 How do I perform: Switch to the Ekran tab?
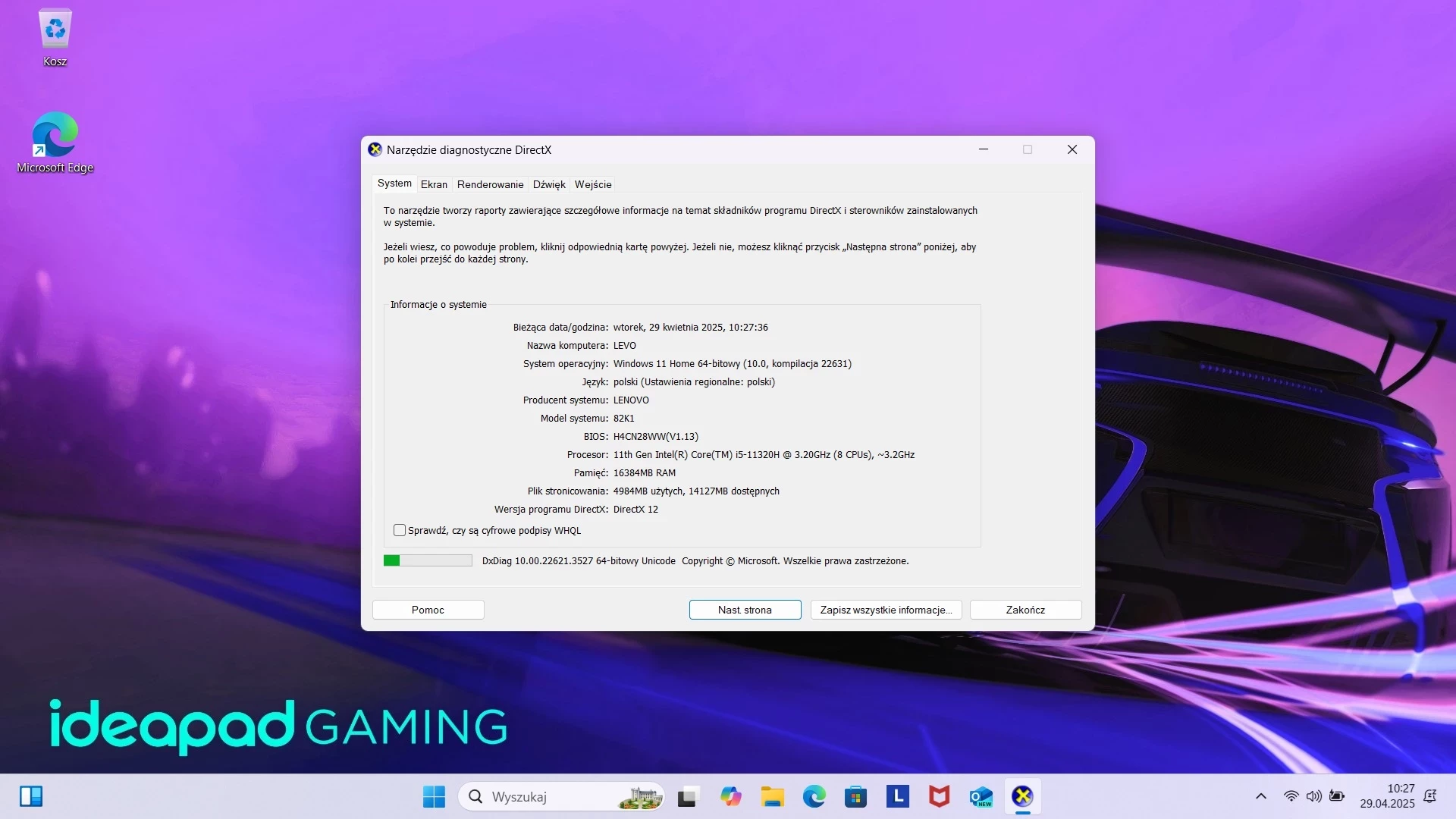434,184
